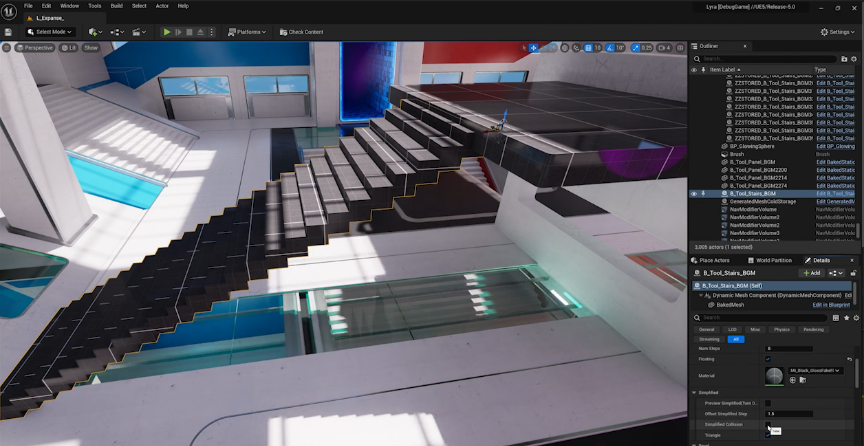Enable the Preview Simplified checkbox
This screenshot has width=864, height=446.
[768, 403]
